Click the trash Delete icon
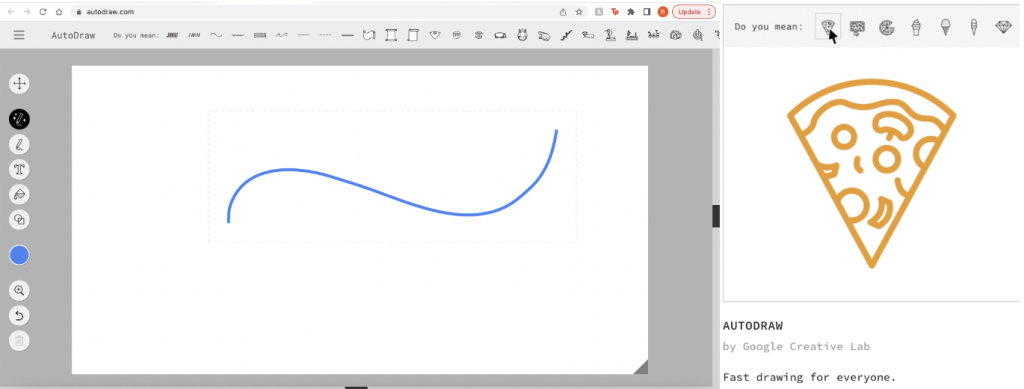 coord(20,341)
